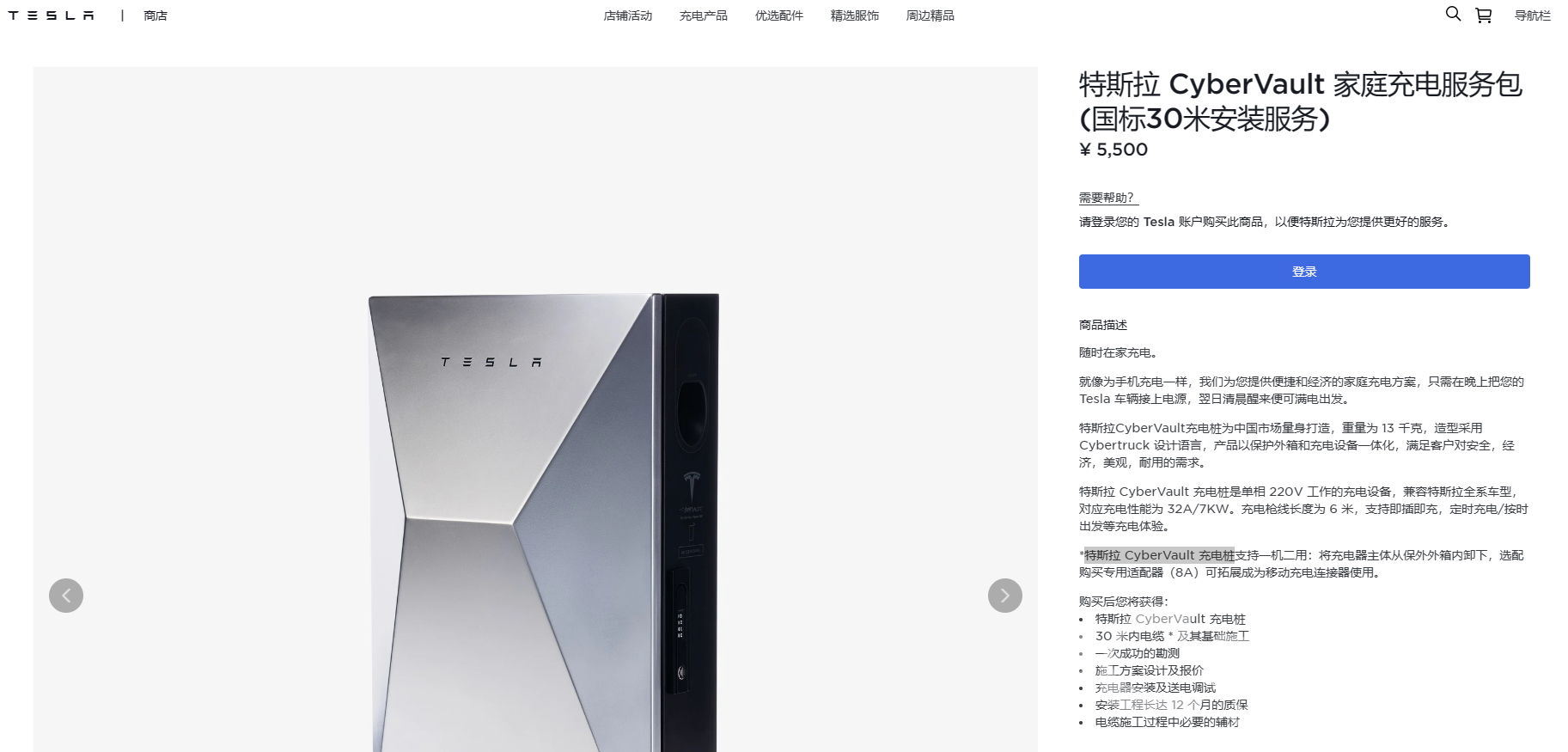Show next product image arrow
The height and width of the screenshot is (752, 1568).
pyautogui.click(x=1005, y=596)
